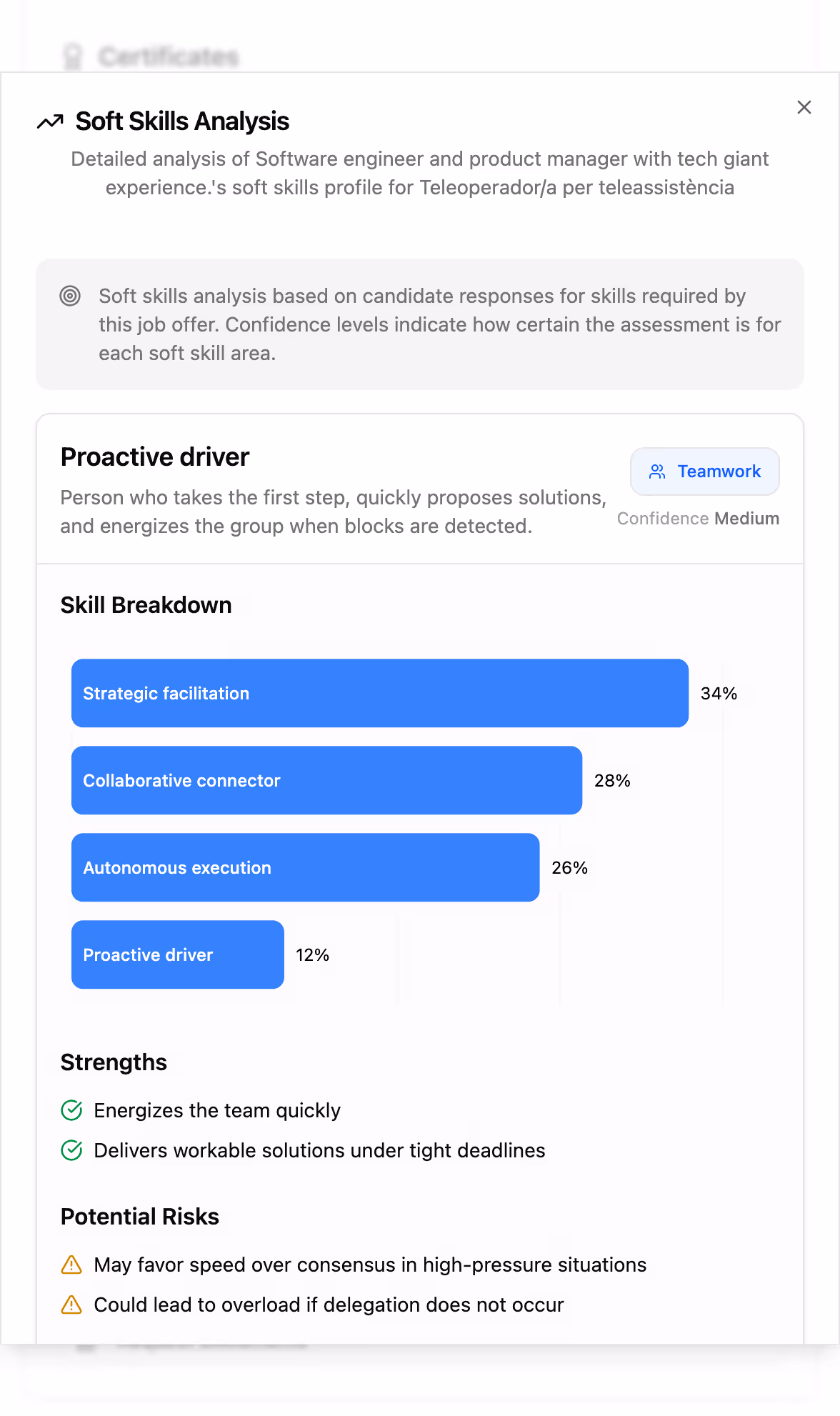Click the Strategic facilitation 34% bar

click(379, 693)
